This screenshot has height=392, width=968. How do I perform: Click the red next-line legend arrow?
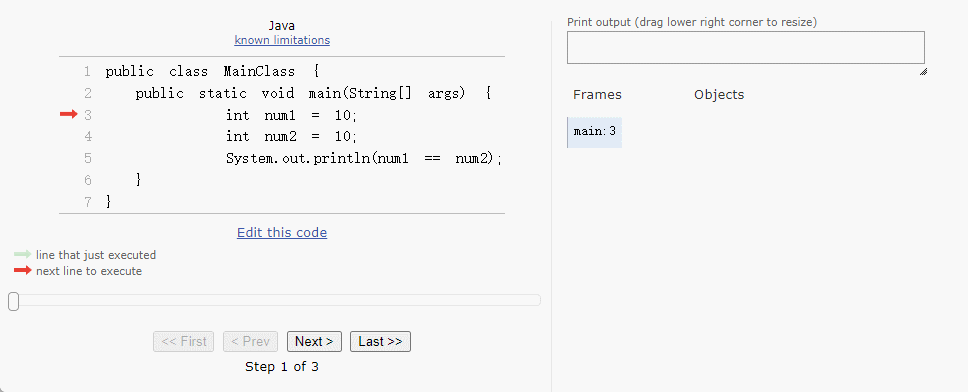(x=23, y=270)
